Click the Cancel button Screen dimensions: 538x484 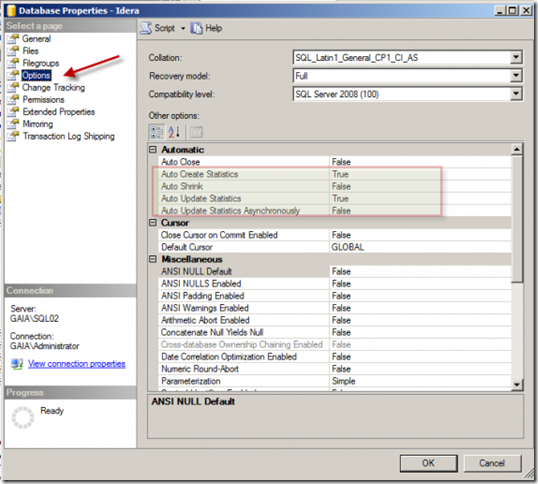[492, 463]
